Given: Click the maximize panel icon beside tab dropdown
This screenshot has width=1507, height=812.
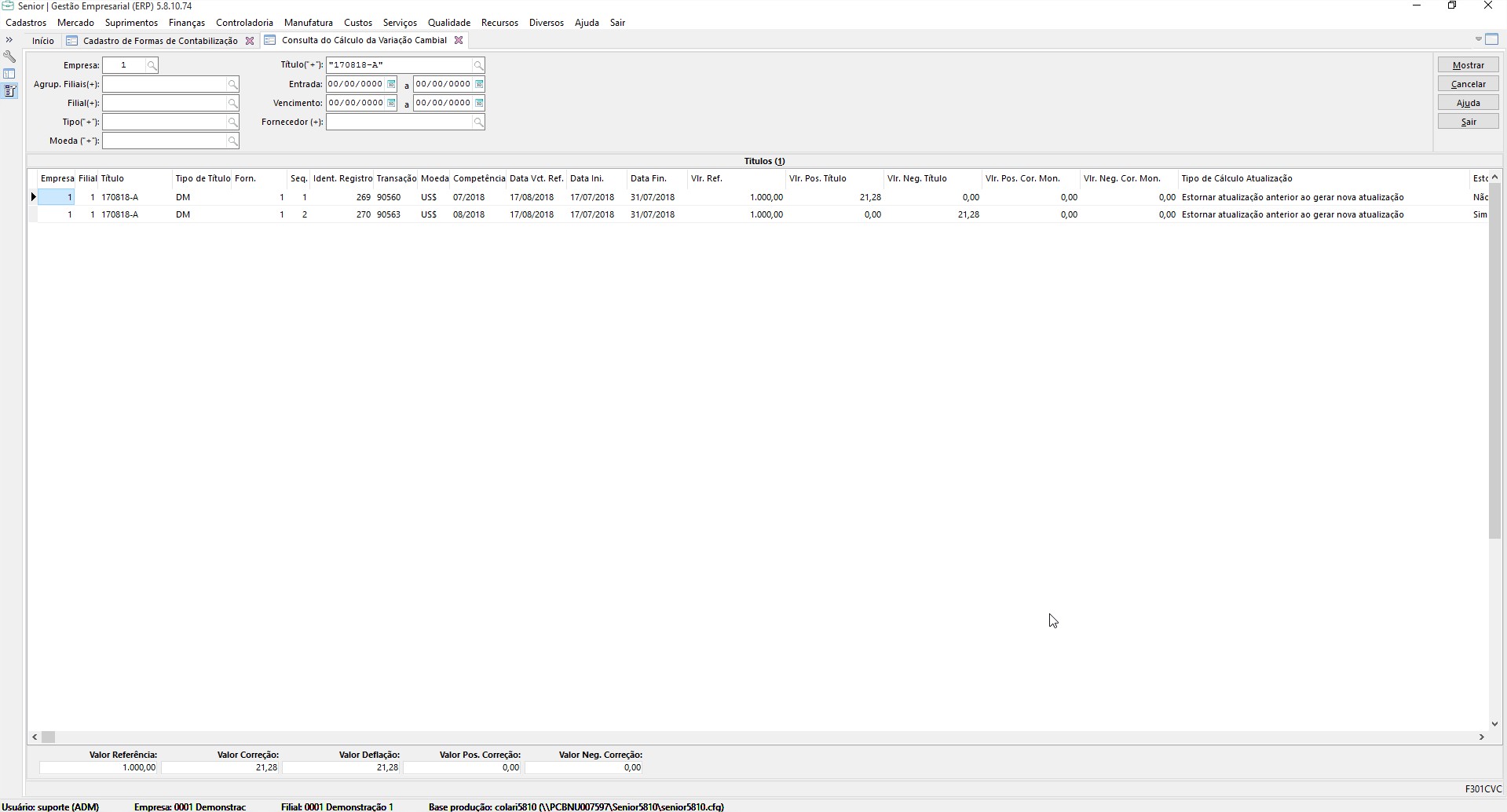Looking at the screenshot, I should coord(1492,39).
